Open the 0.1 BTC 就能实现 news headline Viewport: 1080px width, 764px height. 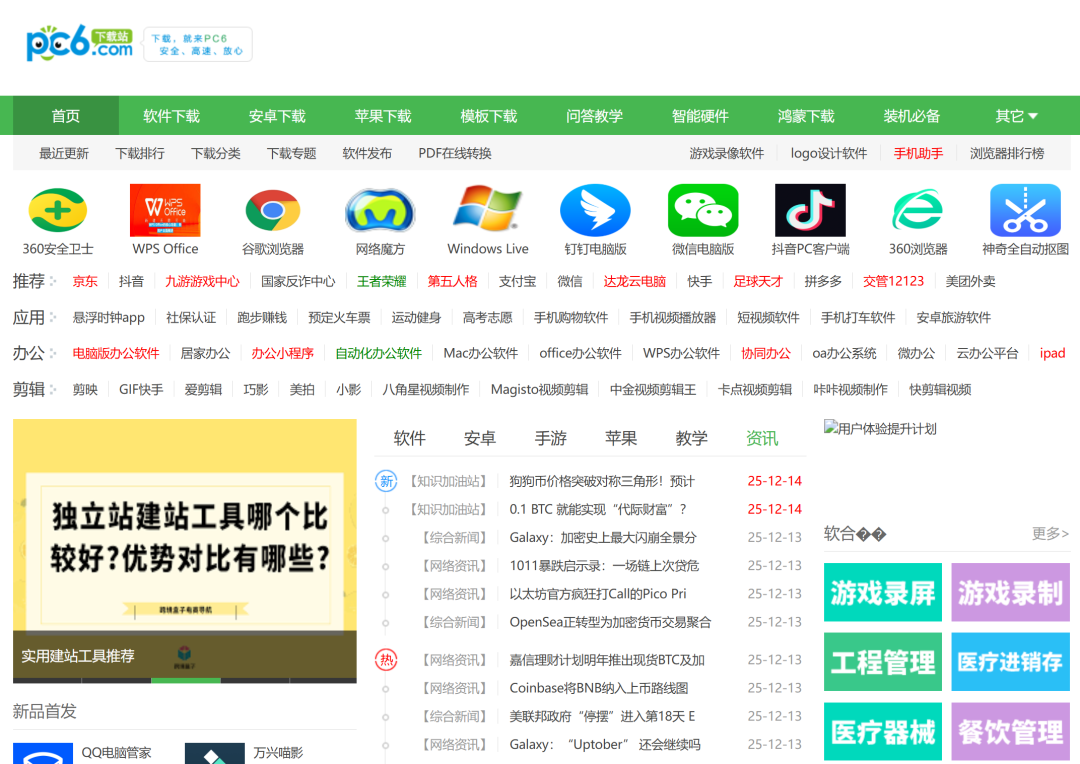tap(598, 509)
